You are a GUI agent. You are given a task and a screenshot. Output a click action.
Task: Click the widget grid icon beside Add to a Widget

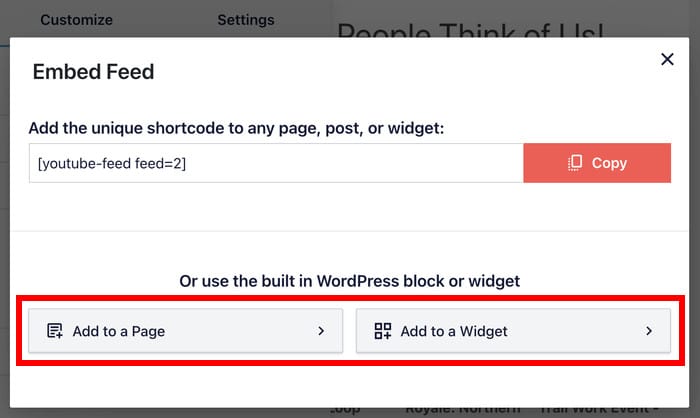tap(382, 331)
